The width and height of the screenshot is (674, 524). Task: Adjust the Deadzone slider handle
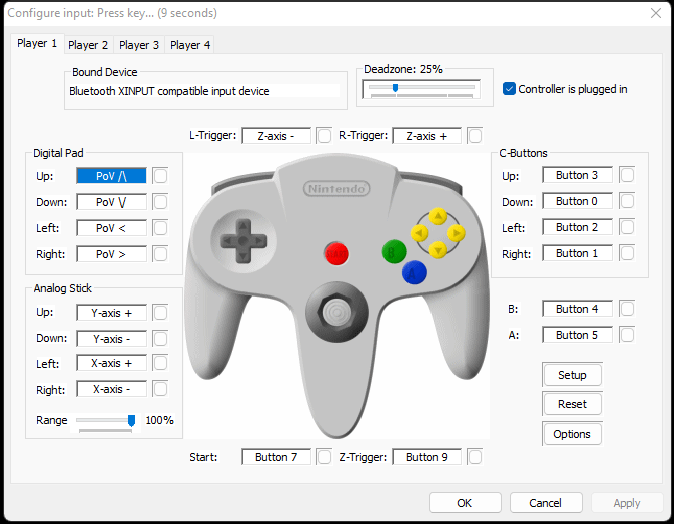[395, 88]
